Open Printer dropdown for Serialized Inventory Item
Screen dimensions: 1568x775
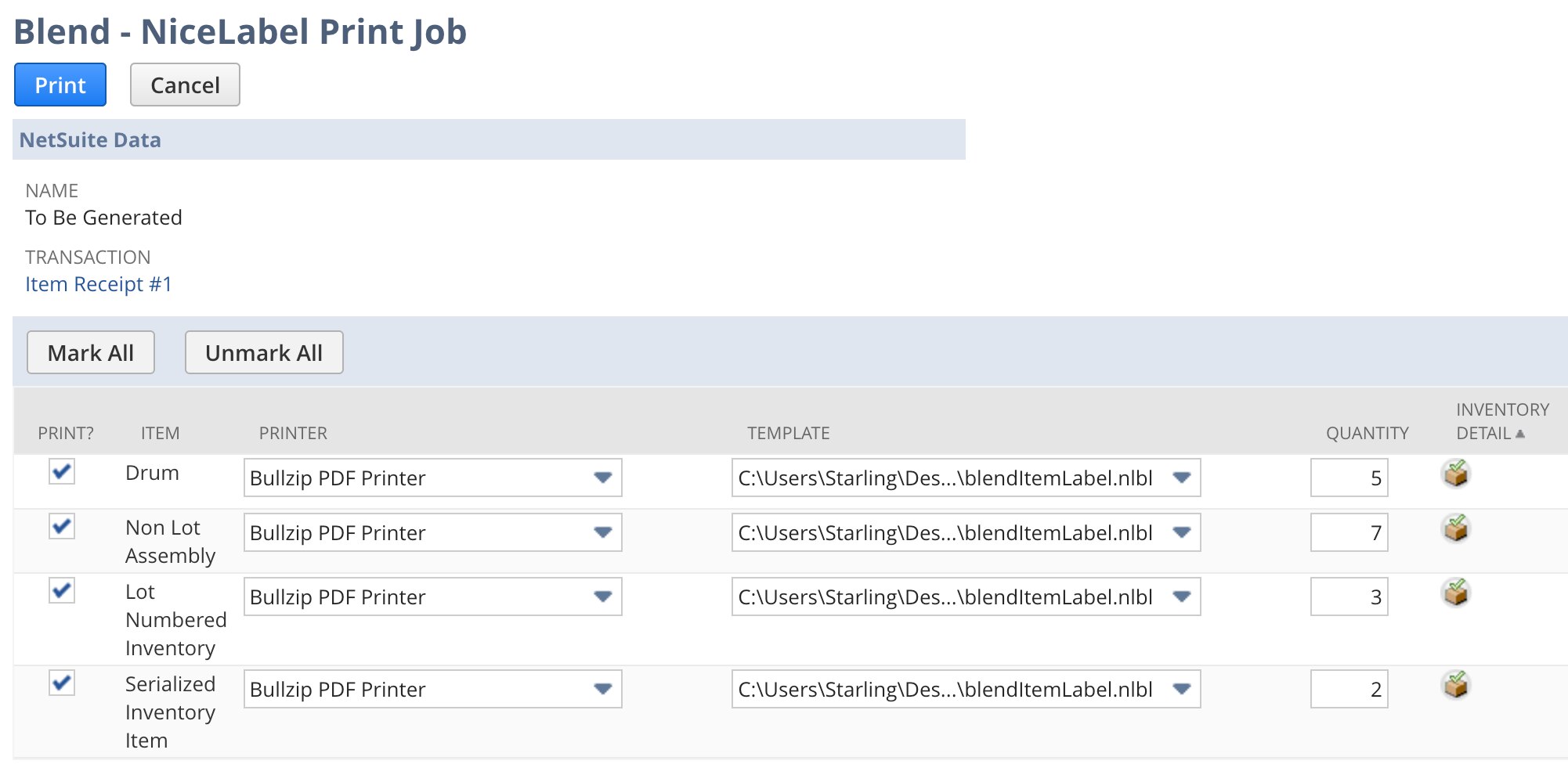click(602, 689)
